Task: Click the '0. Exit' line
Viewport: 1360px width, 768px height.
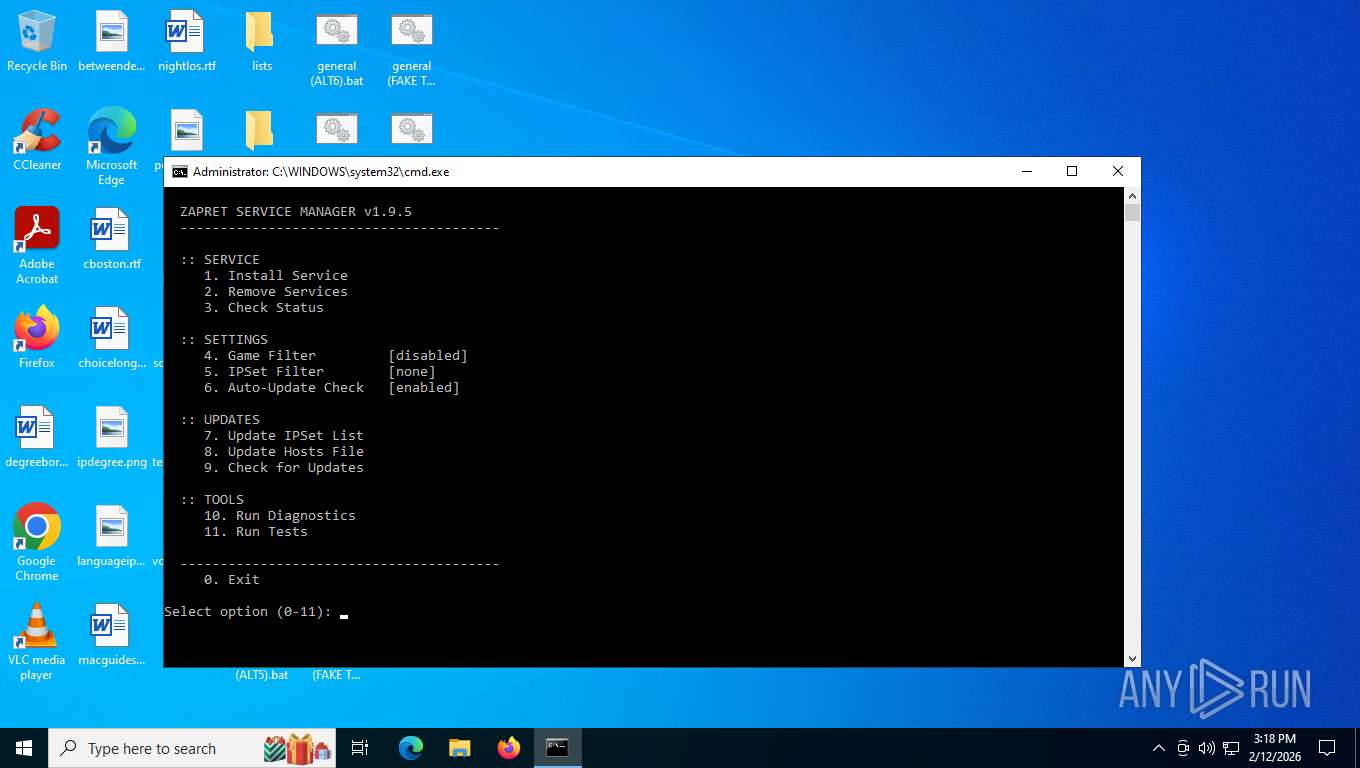Action: pos(232,580)
